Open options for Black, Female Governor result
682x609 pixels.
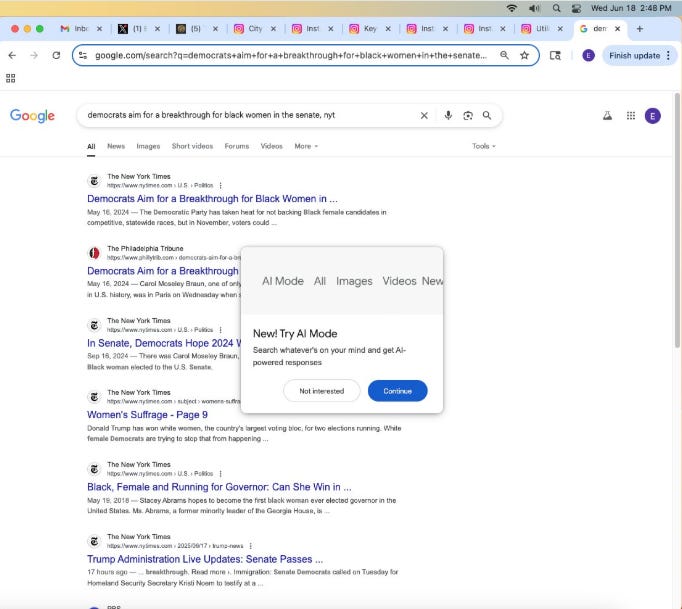coord(221,474)
